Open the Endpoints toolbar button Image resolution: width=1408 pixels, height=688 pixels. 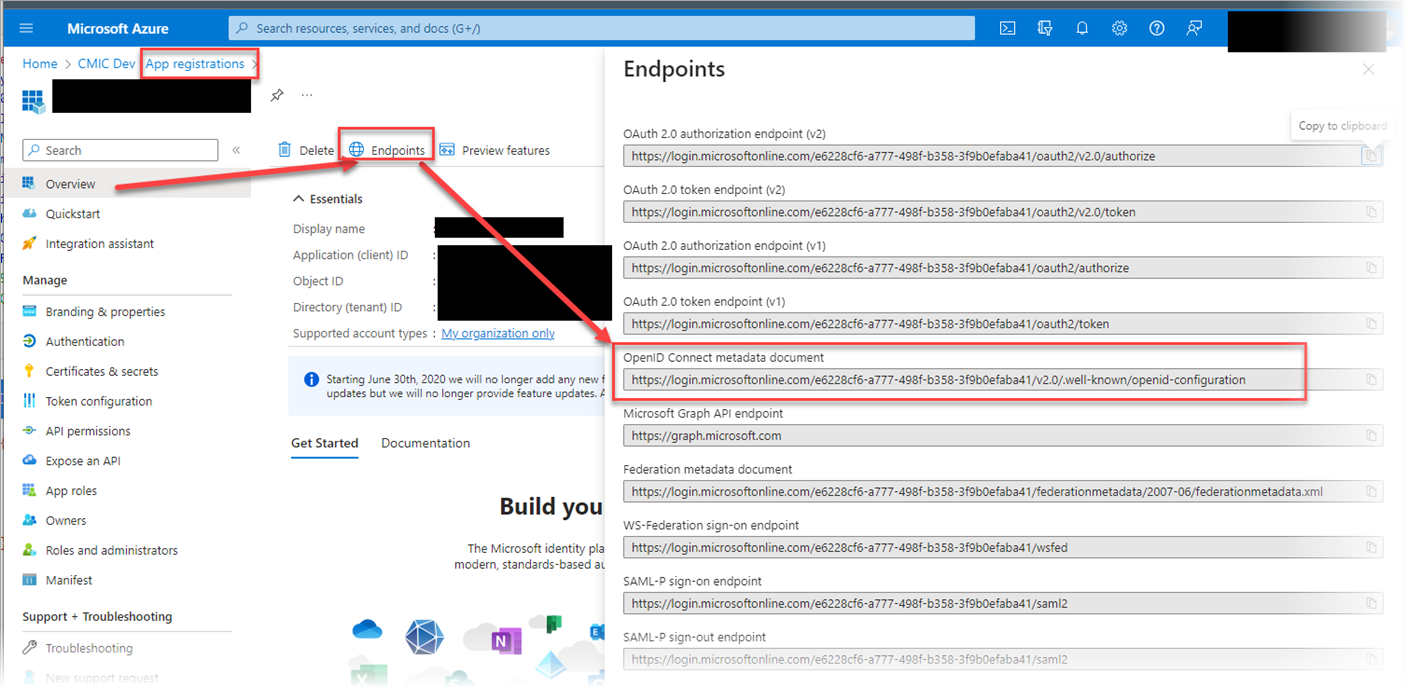pyautogui.click(x=386, y=150)
